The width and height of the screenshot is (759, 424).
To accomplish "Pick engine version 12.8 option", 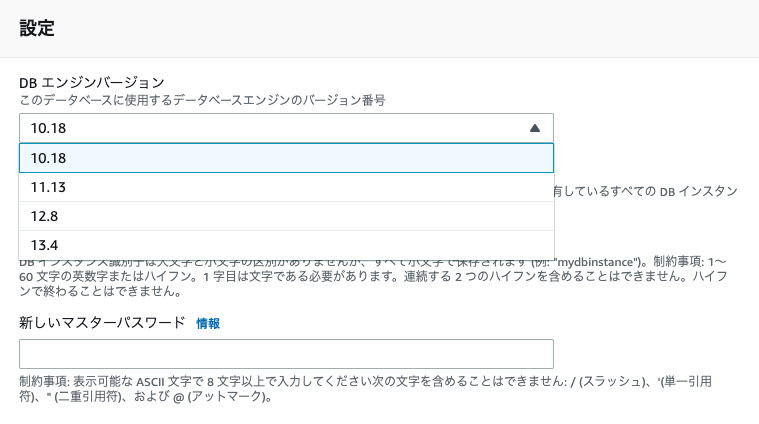I will pyautogui.click(x=285, y=216).
